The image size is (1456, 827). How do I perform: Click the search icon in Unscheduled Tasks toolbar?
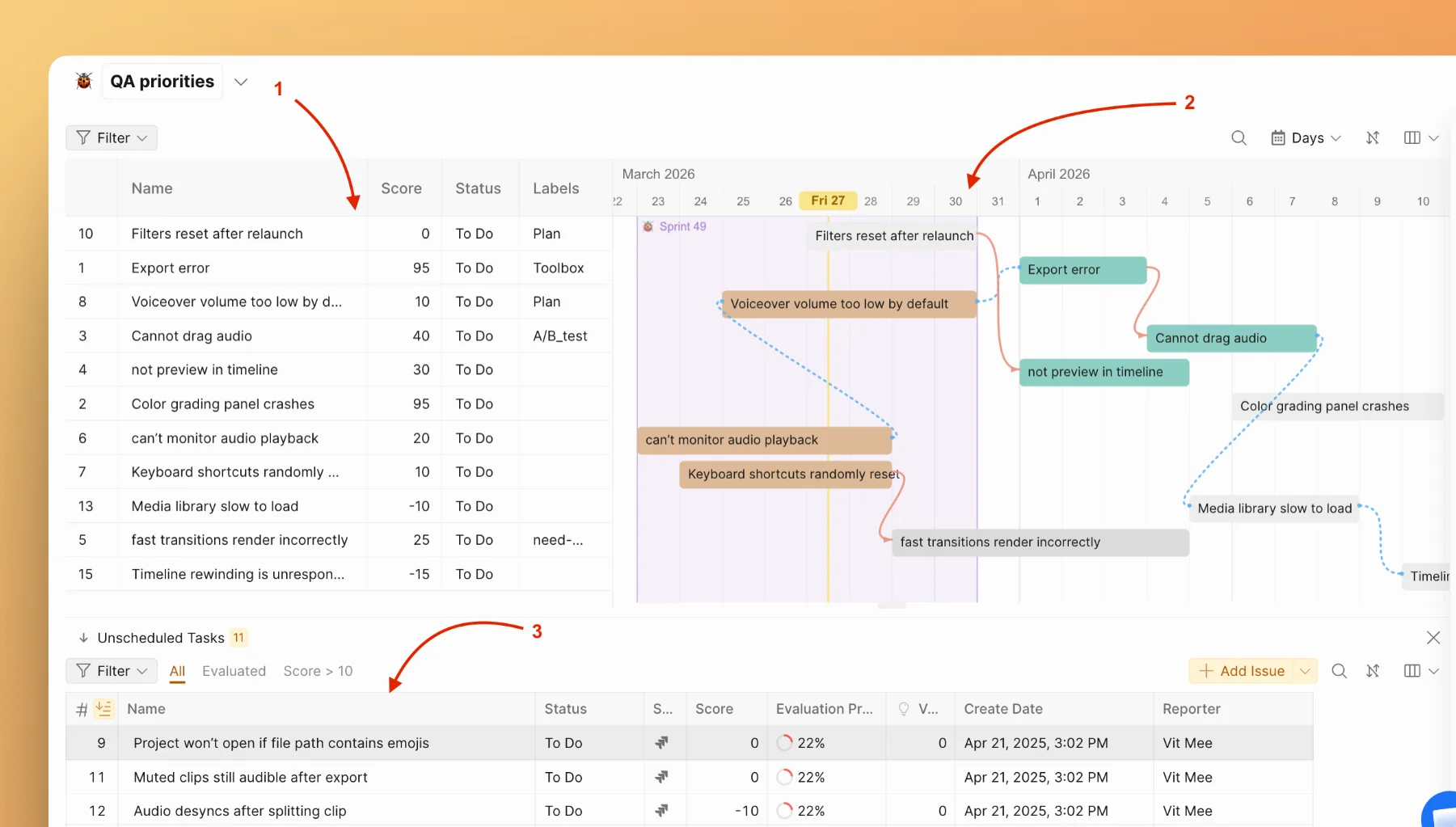tap(1339, 671)
